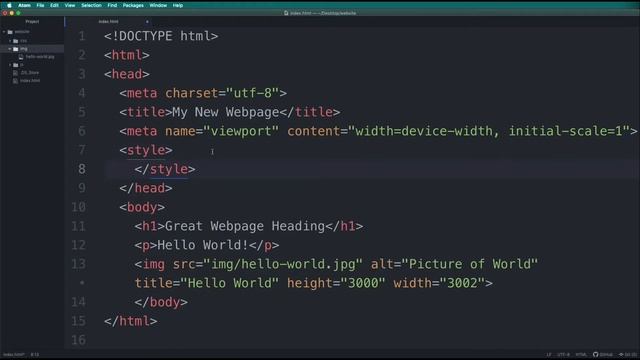This screenshot has height=360, width=640.
Task: Open the Apple menu
Action: [x=9, y=5]
